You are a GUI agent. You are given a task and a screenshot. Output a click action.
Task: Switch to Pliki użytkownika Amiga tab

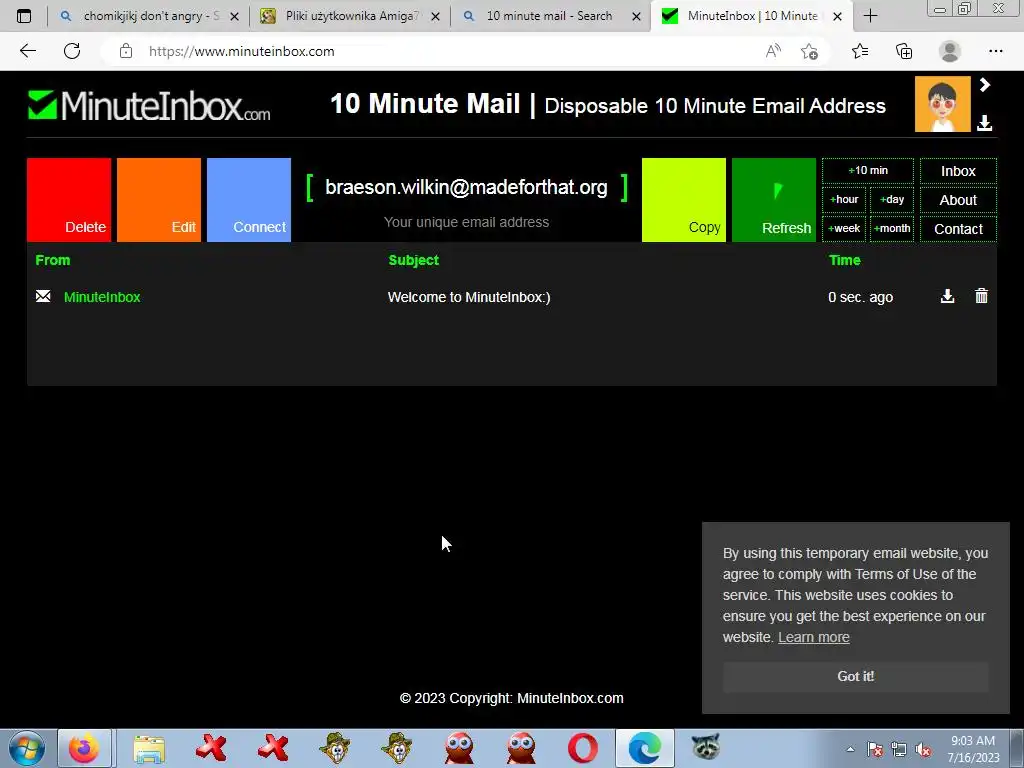(x=350, y=16)
